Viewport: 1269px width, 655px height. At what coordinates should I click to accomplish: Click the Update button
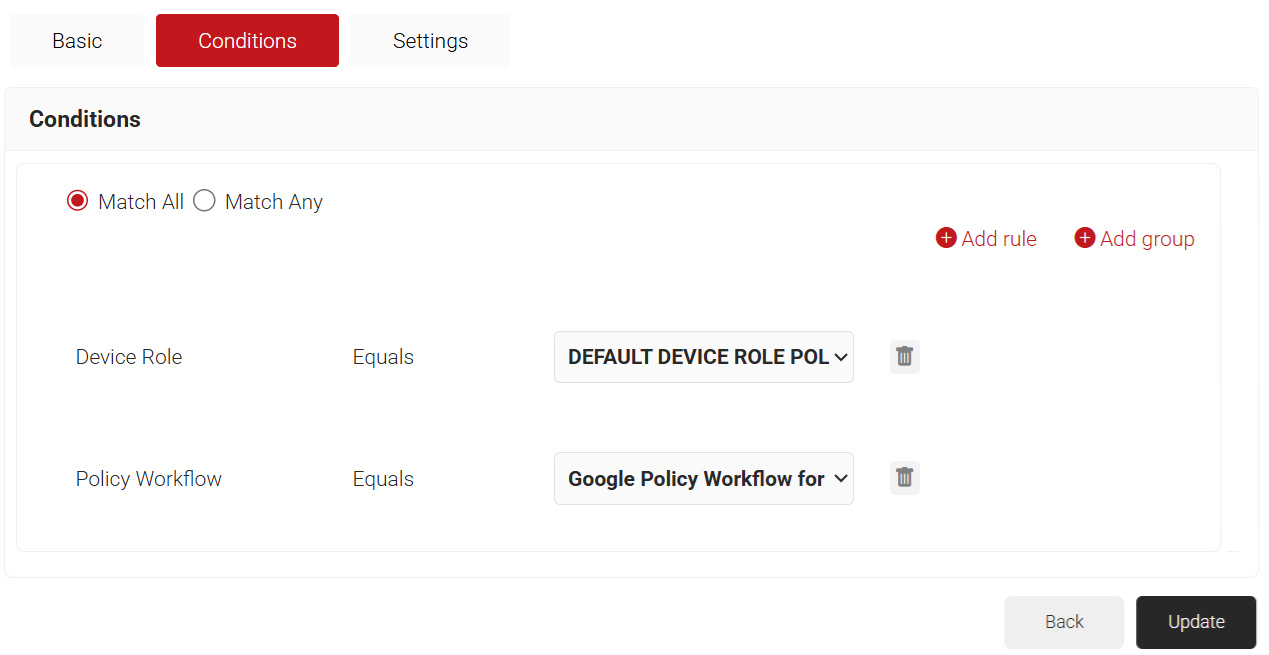click(1195, 622)
